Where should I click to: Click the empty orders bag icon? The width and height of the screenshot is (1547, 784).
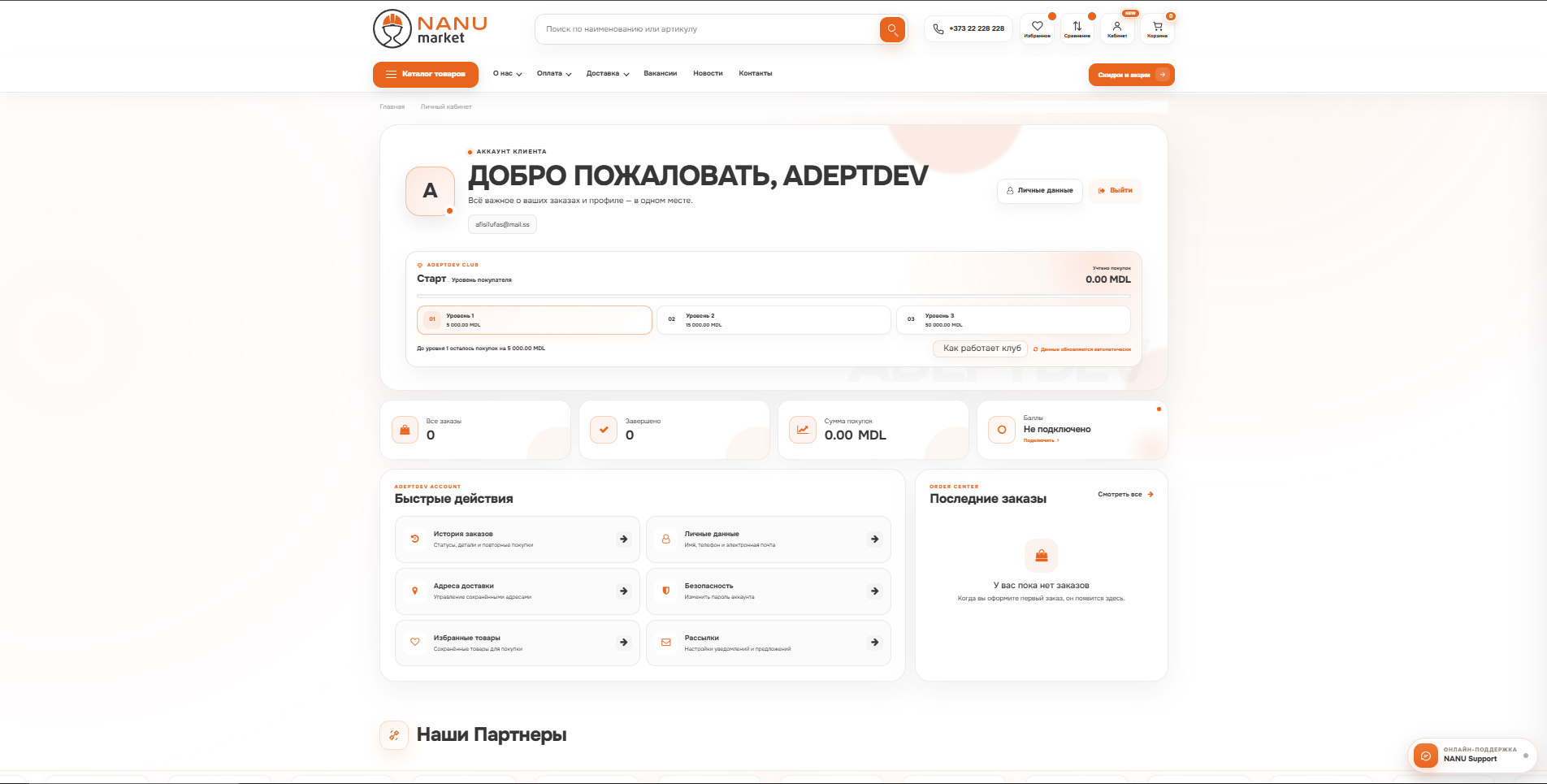tap(1042, 556)
